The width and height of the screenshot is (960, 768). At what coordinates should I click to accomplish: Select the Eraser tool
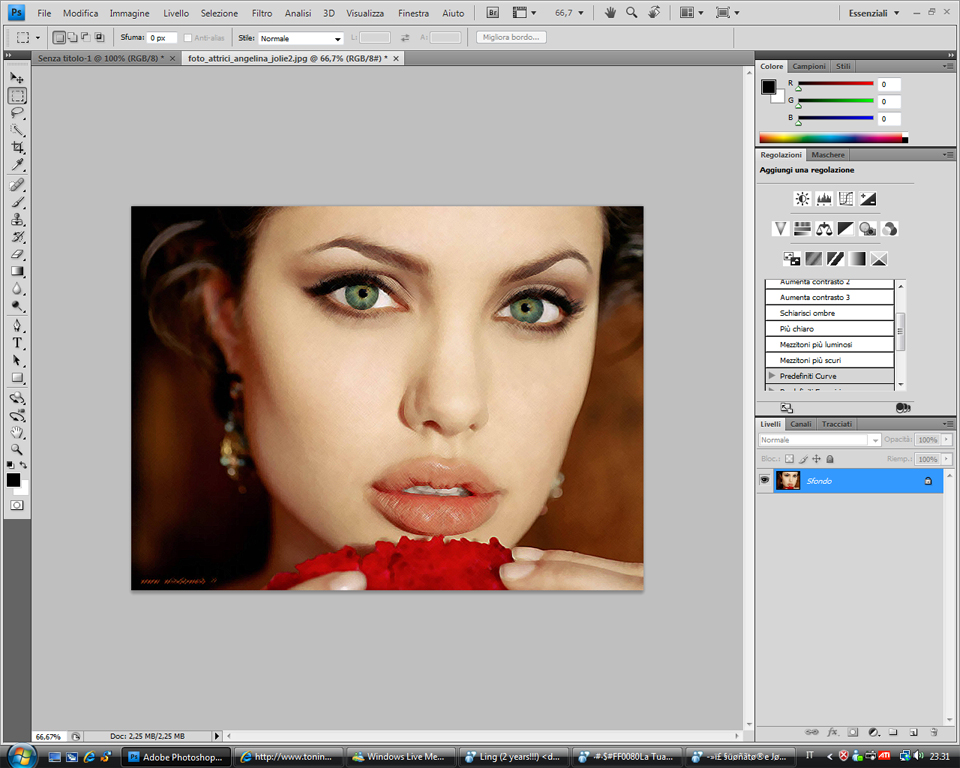(x=17, y=253)
